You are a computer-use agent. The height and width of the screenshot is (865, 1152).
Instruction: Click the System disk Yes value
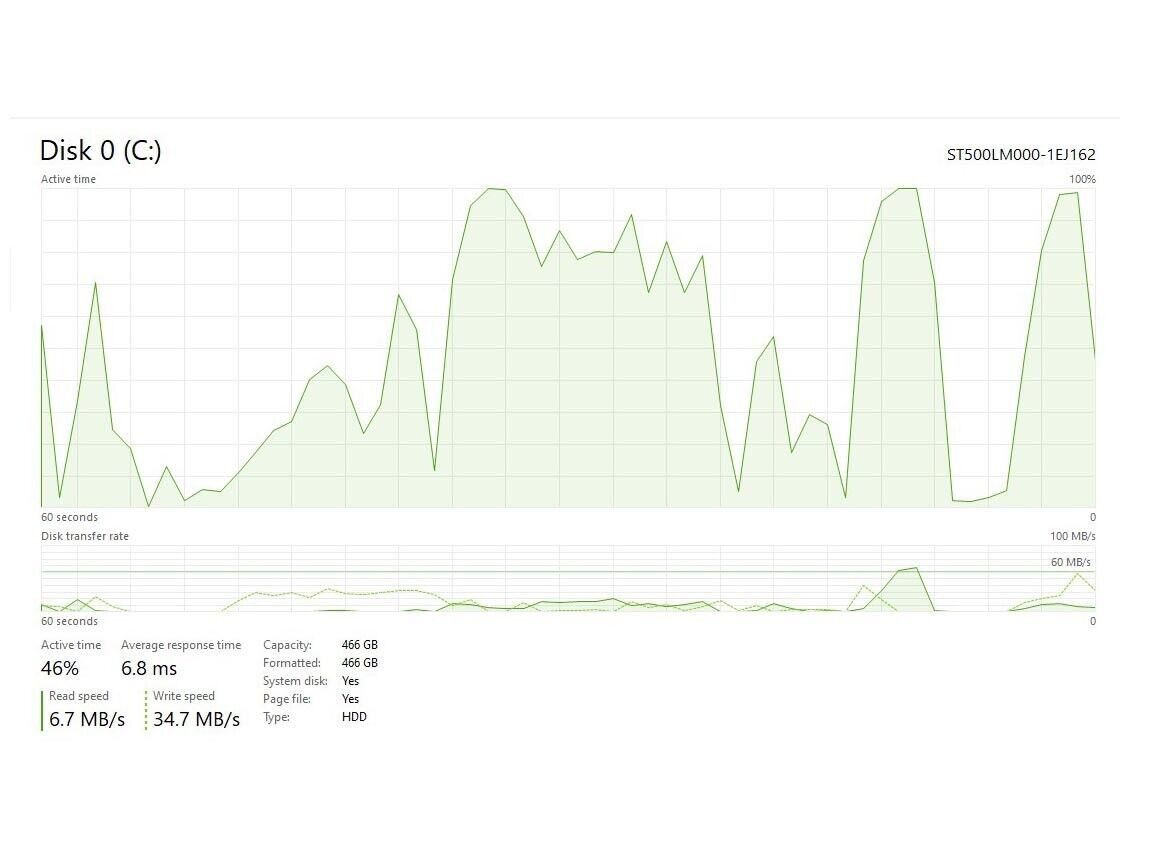point(350,681)
